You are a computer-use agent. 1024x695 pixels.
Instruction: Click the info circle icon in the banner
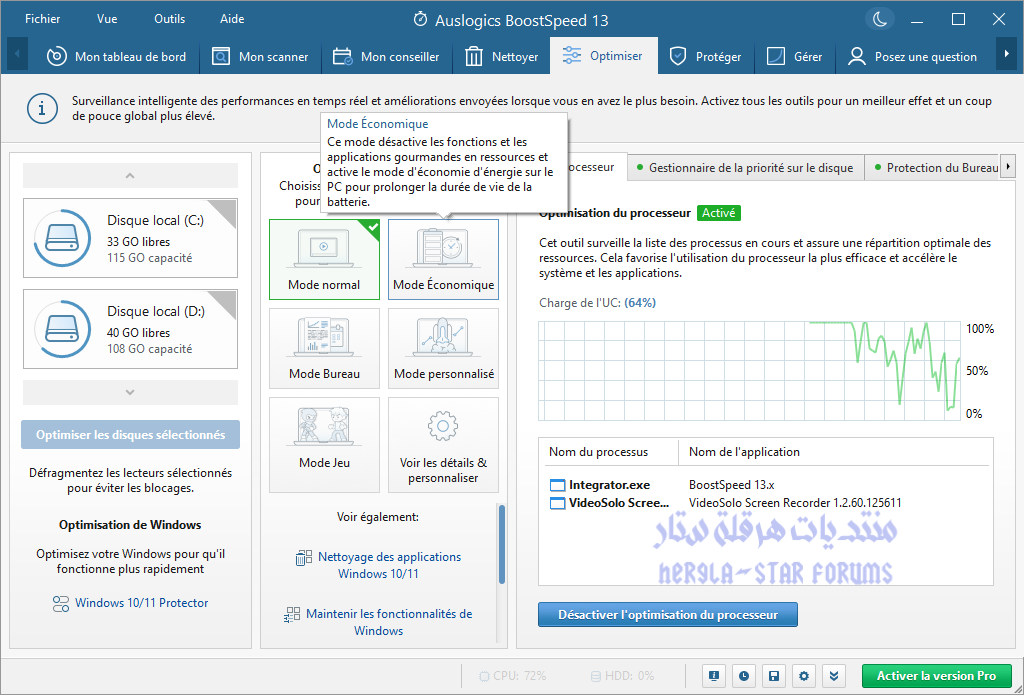pyautogui.click(x=42, y=108)
